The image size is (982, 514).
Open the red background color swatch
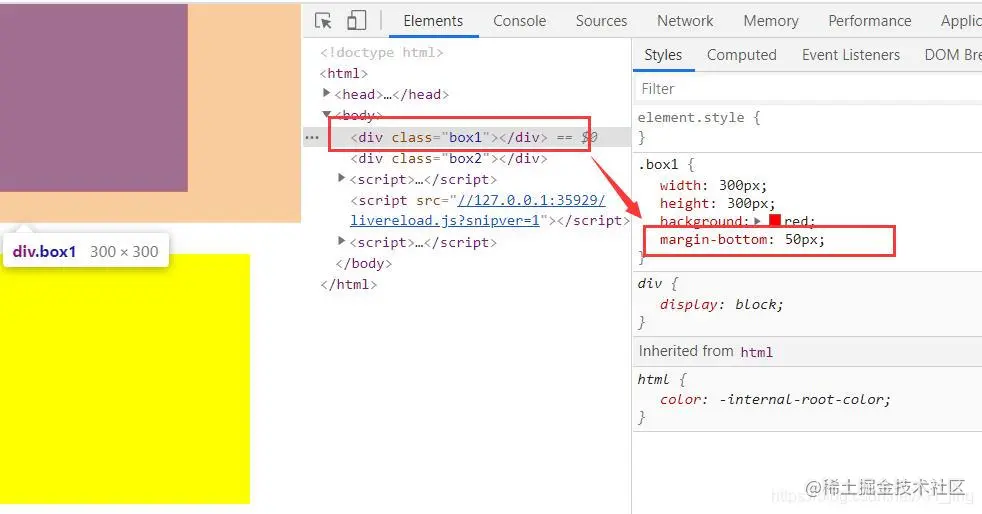point(775,220)
